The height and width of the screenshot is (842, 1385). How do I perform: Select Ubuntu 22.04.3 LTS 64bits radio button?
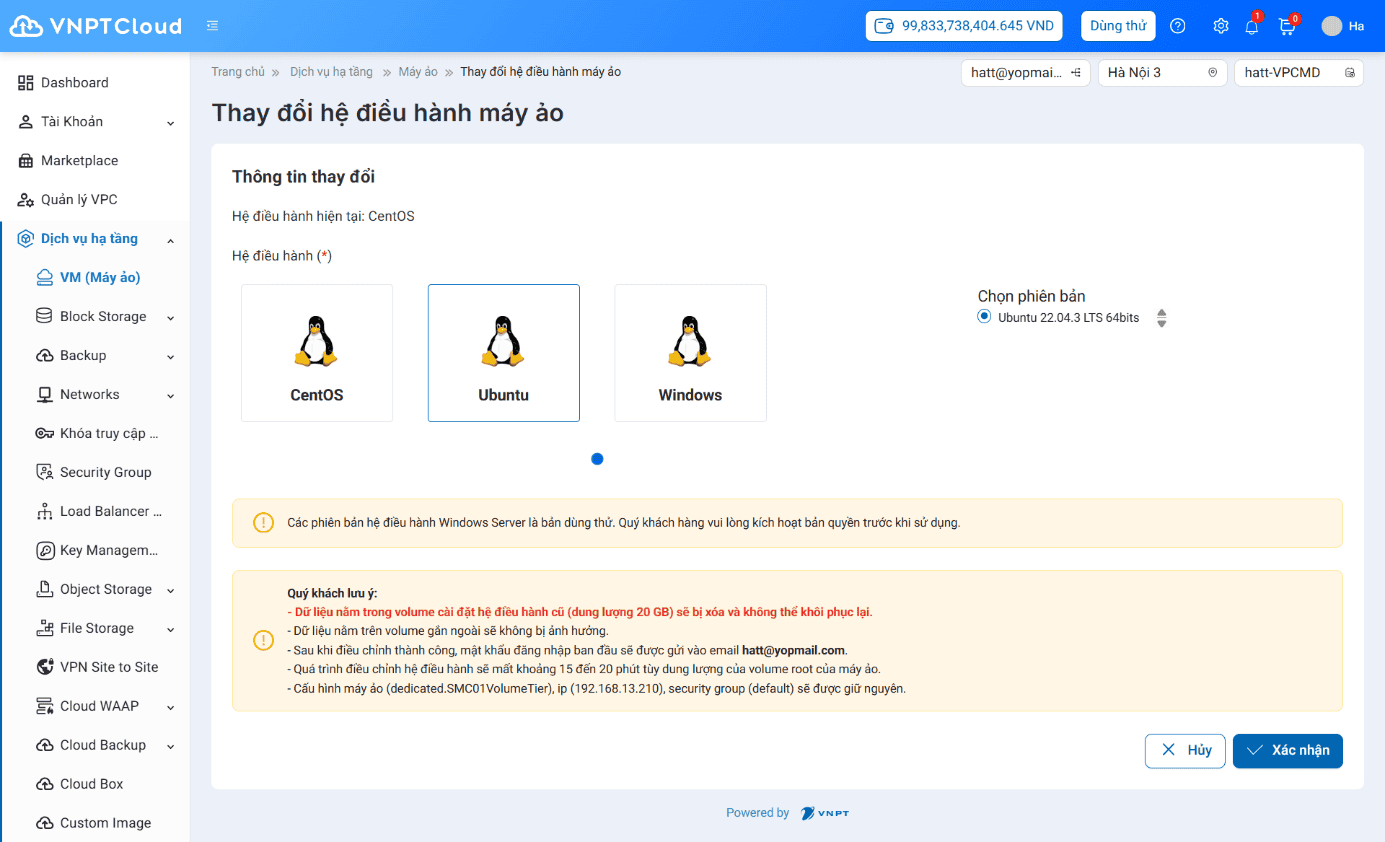coord(985,317)
